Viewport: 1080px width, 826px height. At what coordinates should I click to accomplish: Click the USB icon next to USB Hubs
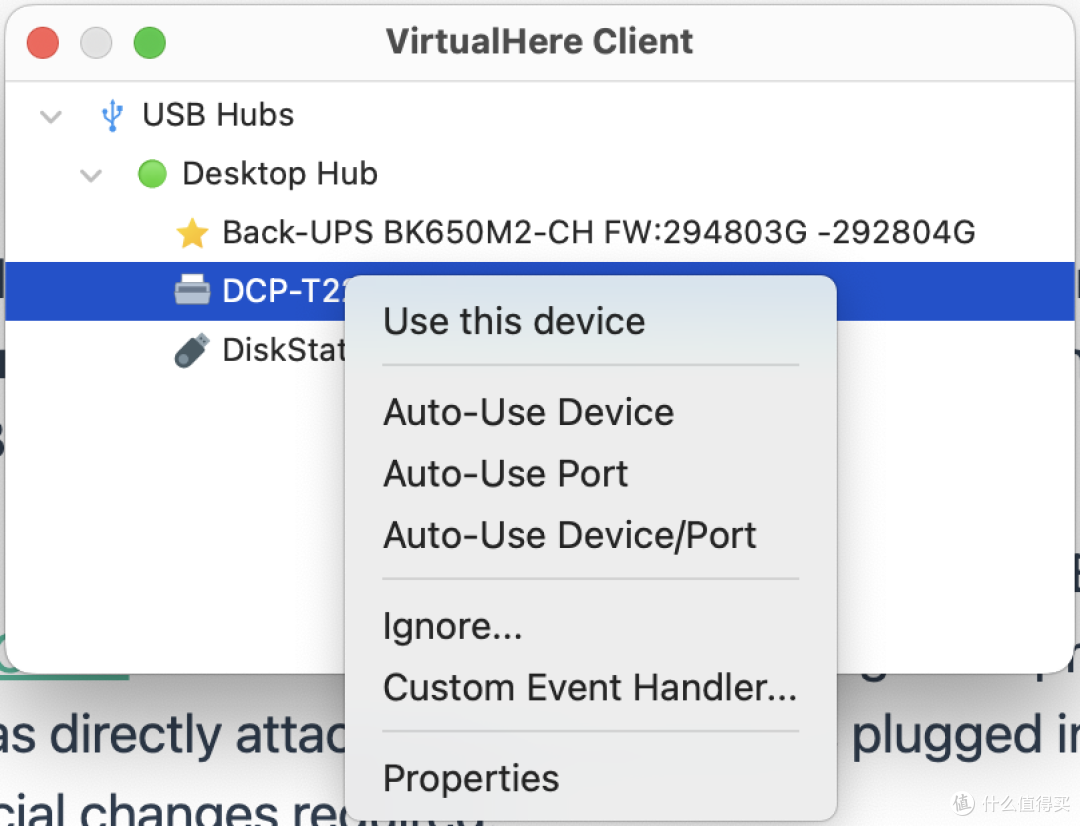(113, 115)
